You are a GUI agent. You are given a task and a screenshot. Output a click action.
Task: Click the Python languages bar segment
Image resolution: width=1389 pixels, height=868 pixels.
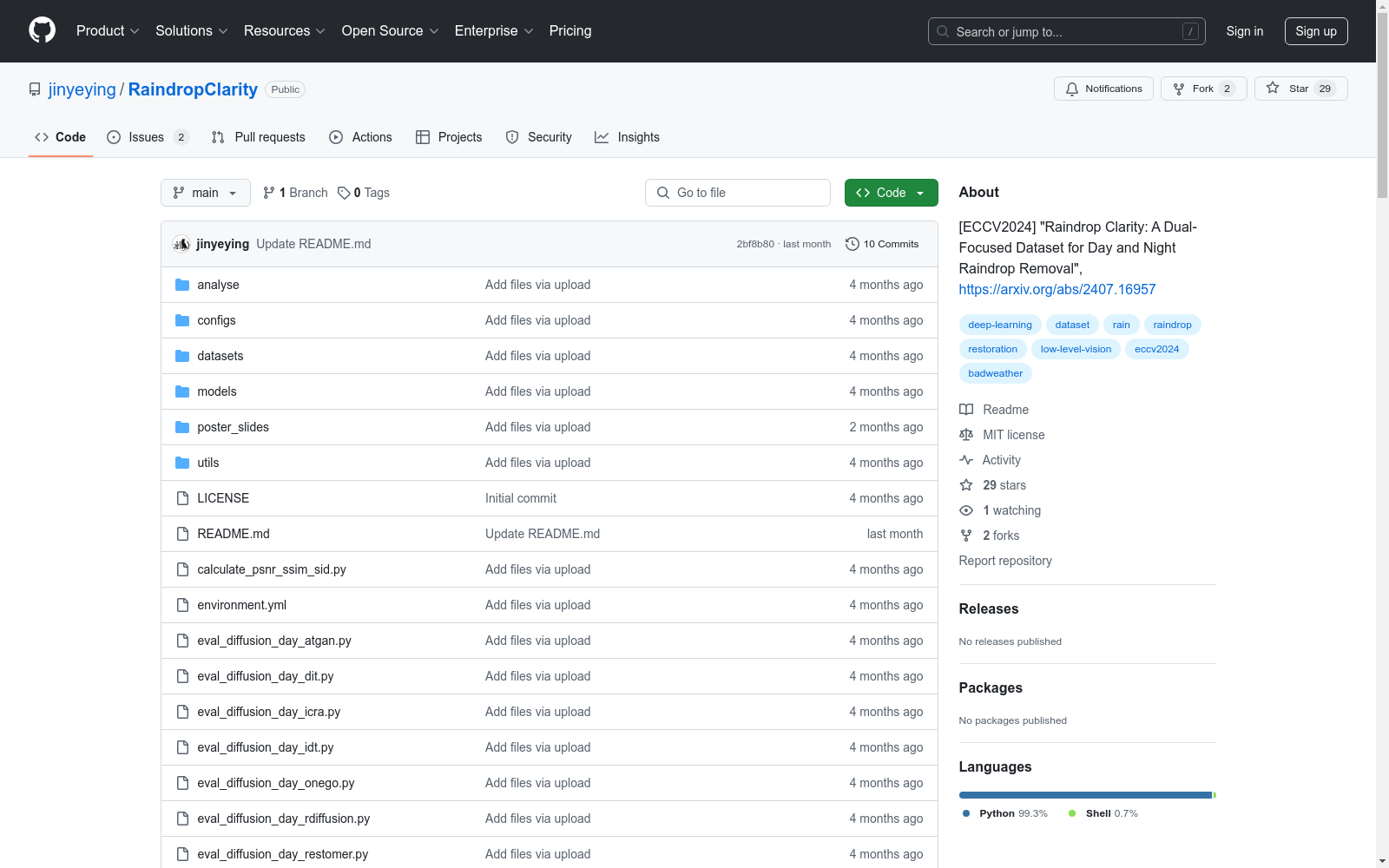(x=1084, y=795)
